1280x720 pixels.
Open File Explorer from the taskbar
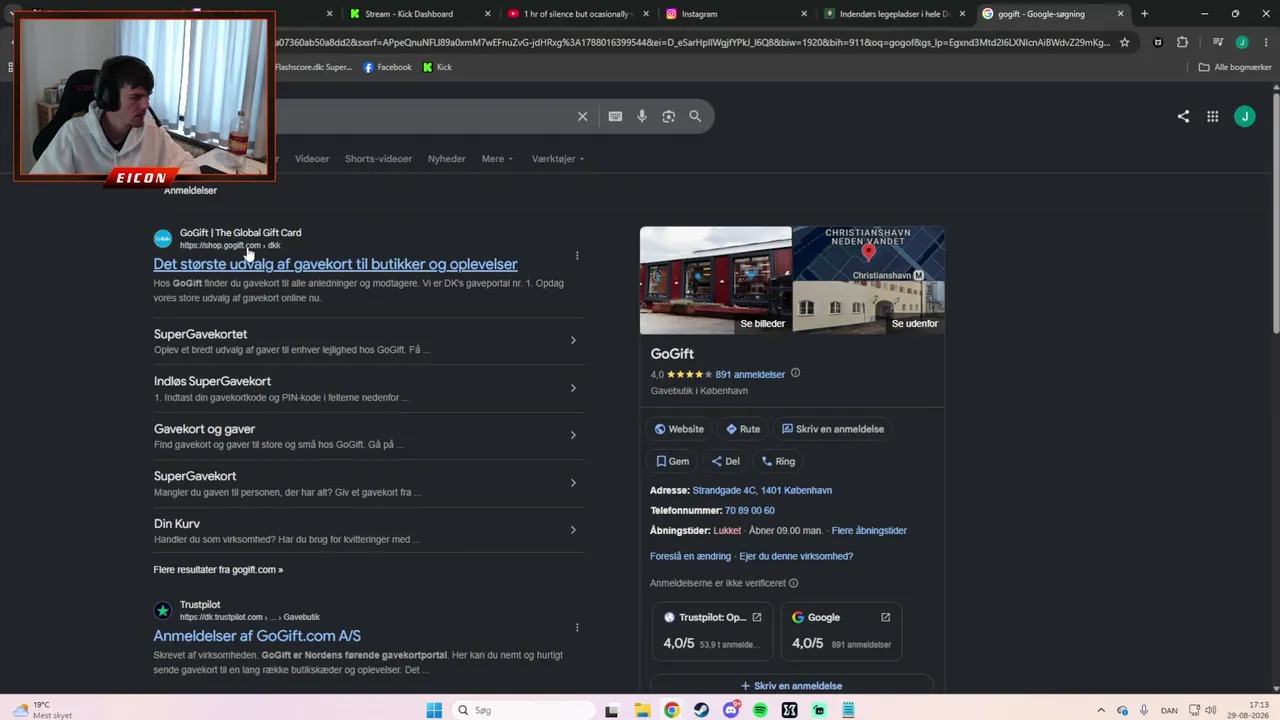pos(642,710)
